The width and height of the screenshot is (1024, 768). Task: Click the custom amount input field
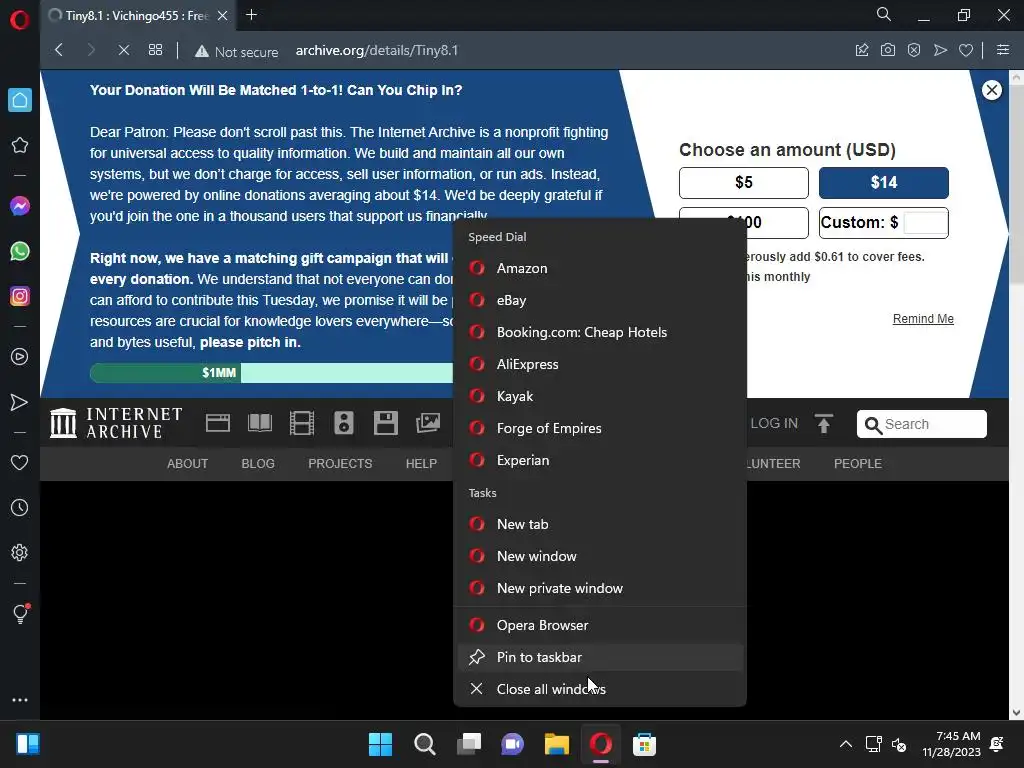tap(925, 223)
